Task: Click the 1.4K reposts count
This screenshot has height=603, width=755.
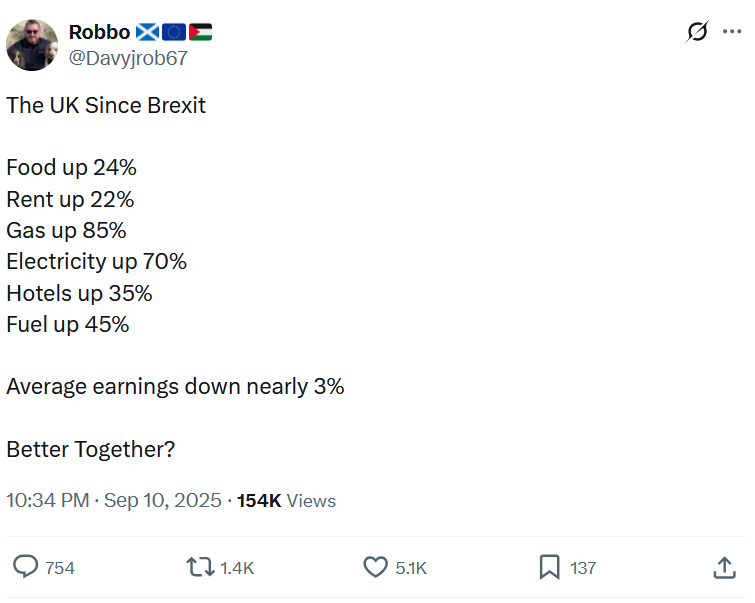Action: pos(237,568)
